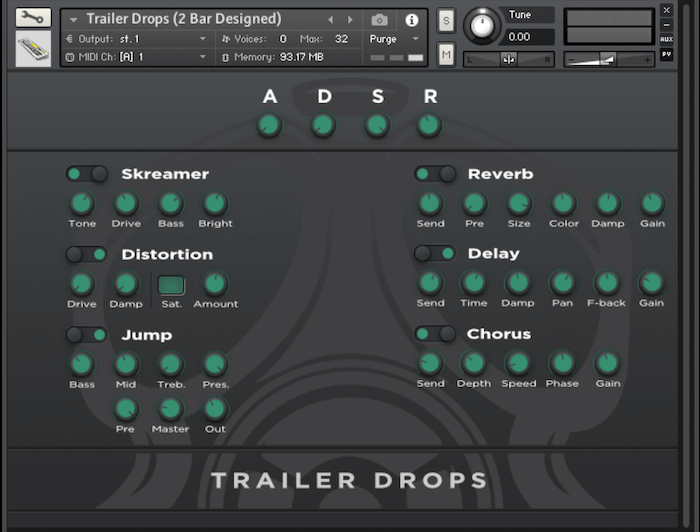Click the Reverb Damp knob
This screenshot has width=700, height=532.
point(608,204)
